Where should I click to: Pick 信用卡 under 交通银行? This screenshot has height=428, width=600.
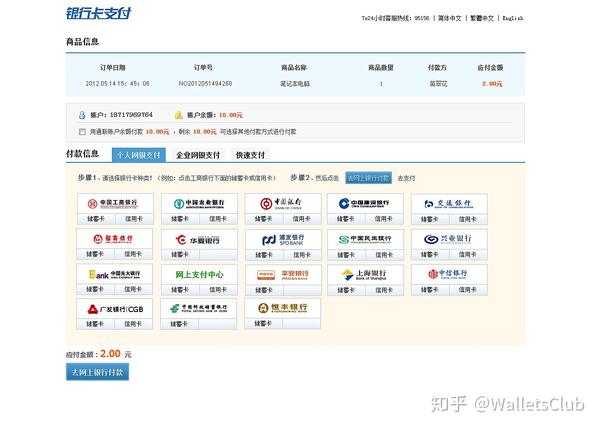[x=468, y=219]
